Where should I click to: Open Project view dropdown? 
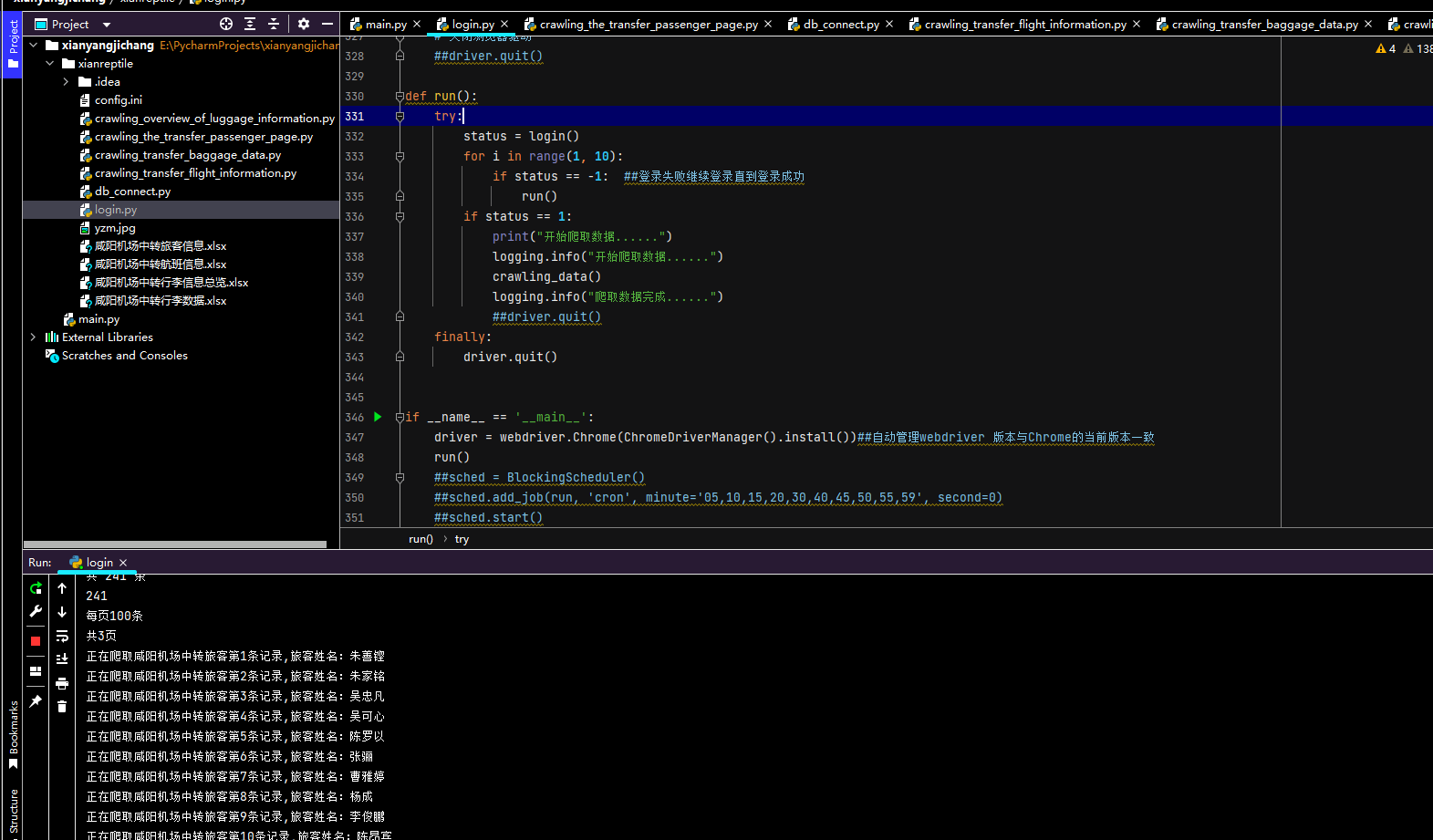[x=107, y=25]
